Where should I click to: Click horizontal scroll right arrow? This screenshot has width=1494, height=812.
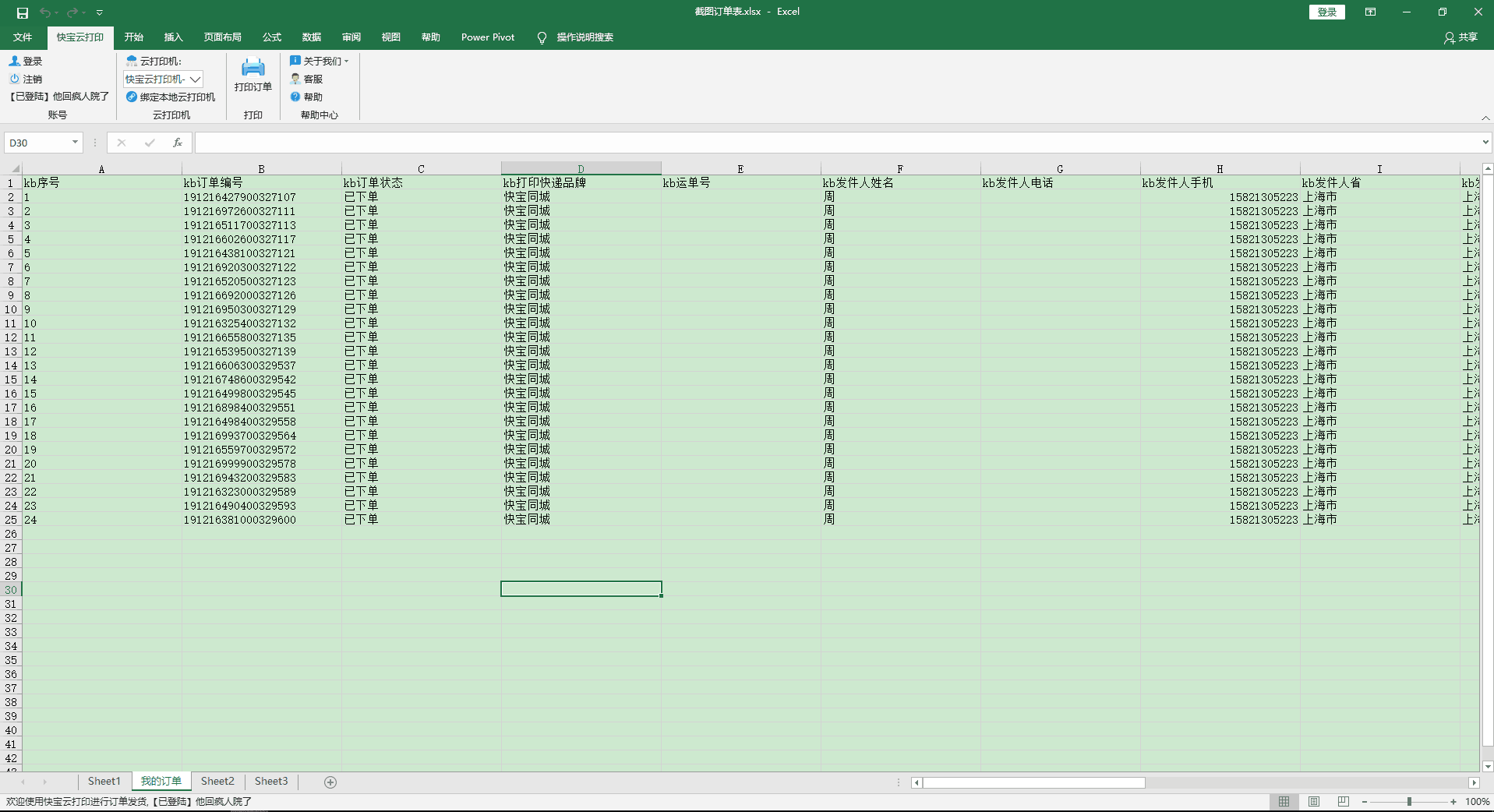pos(1474,782)
